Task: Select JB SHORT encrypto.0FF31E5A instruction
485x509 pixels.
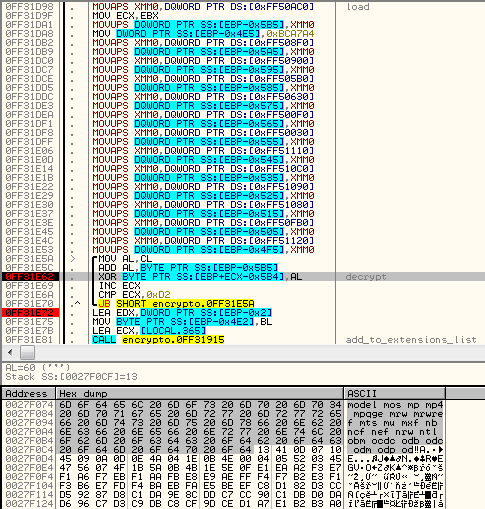Action: click(176, 304)
